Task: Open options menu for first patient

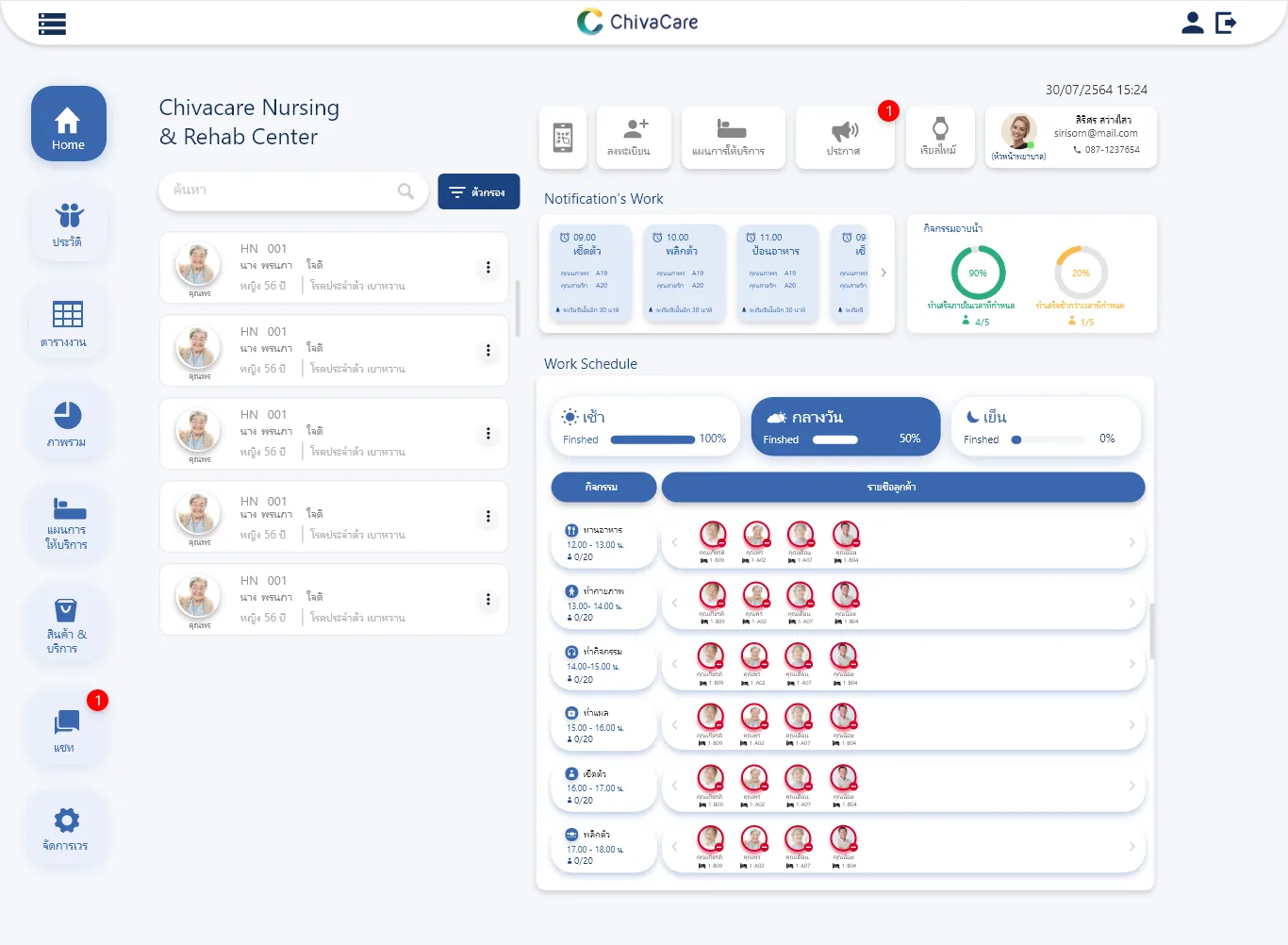Action: click(x=487, y=268)
